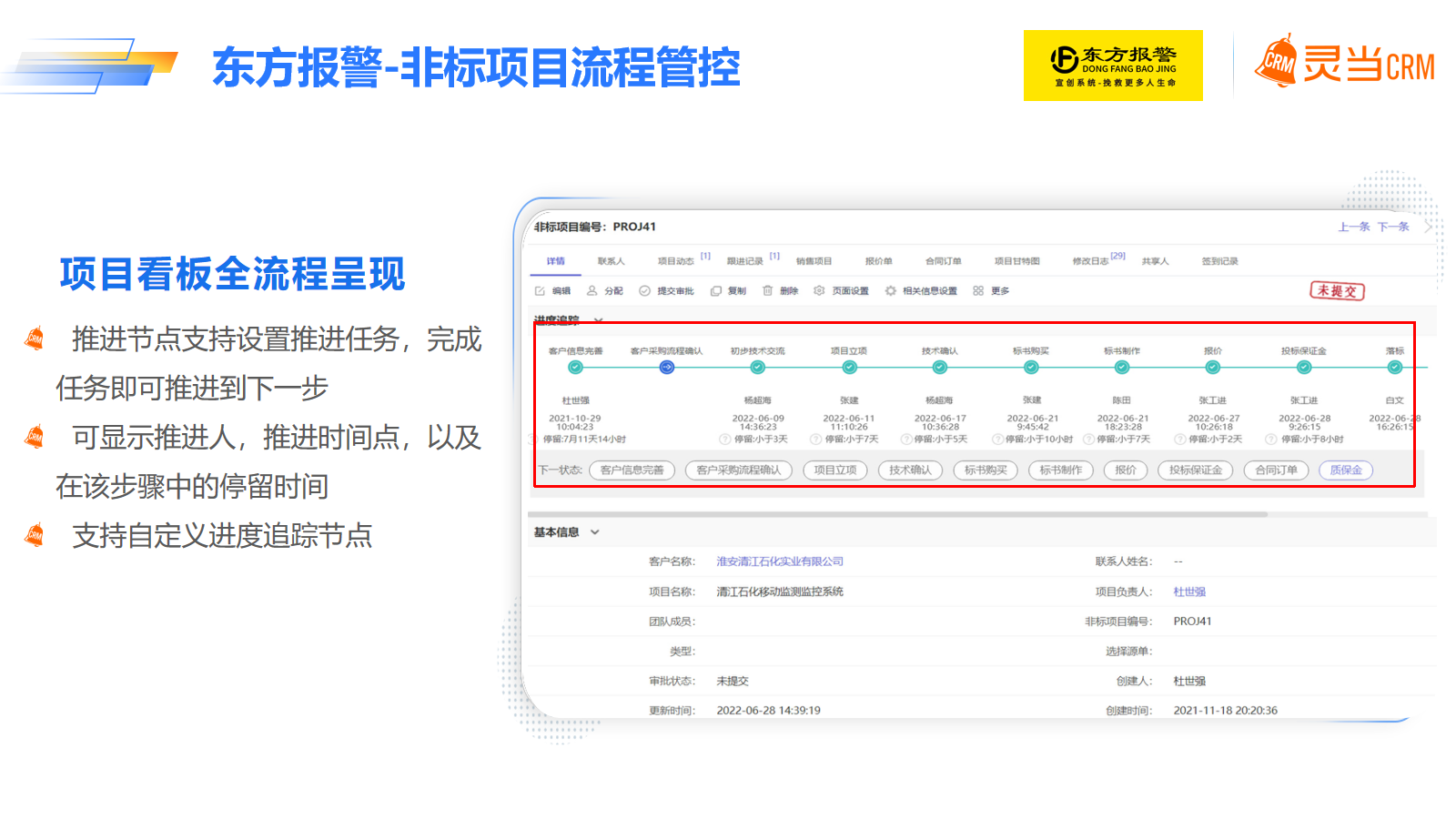Collapse the 基本信息 section chevron
This screenshot has width=1456, height=819.
(595, 532)
